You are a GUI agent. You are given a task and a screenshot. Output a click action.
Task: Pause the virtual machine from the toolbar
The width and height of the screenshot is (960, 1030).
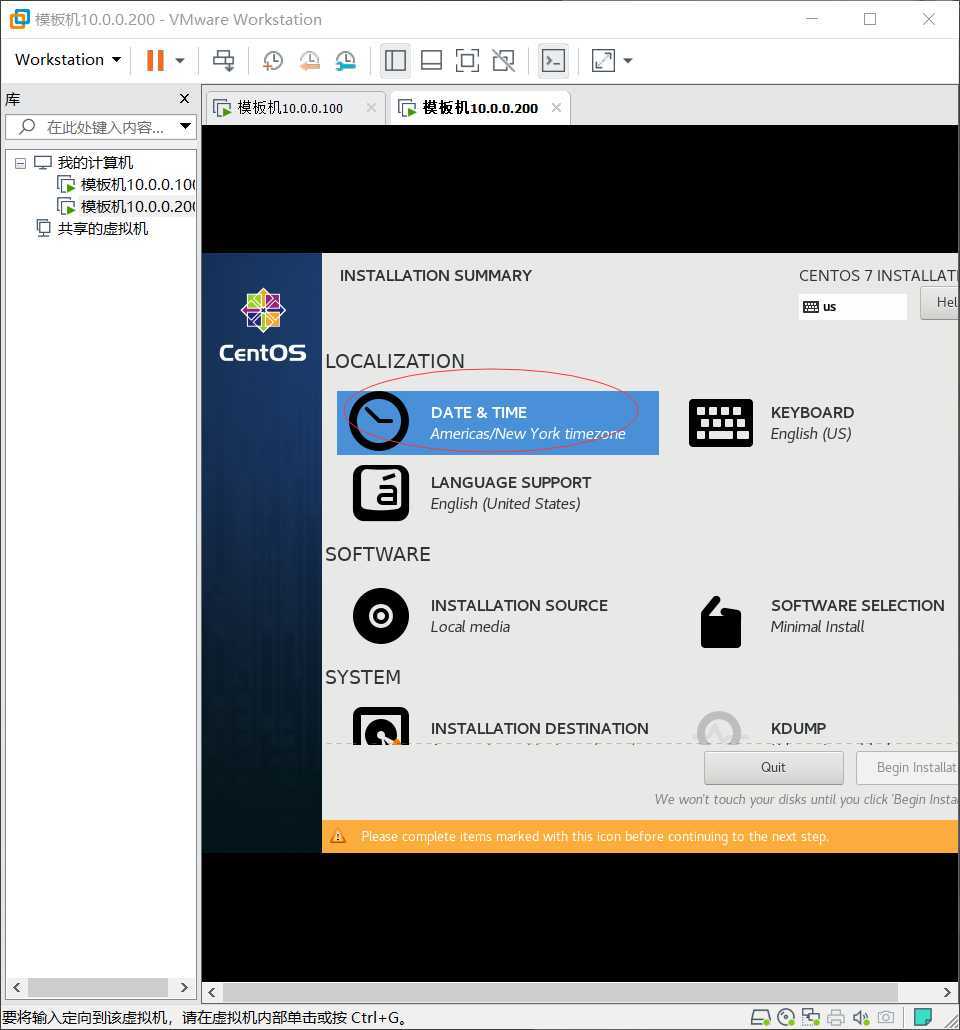coord(155,60)
